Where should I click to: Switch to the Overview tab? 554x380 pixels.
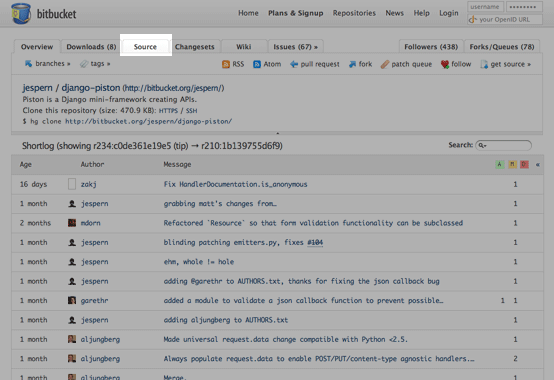[x=37, y=47]
